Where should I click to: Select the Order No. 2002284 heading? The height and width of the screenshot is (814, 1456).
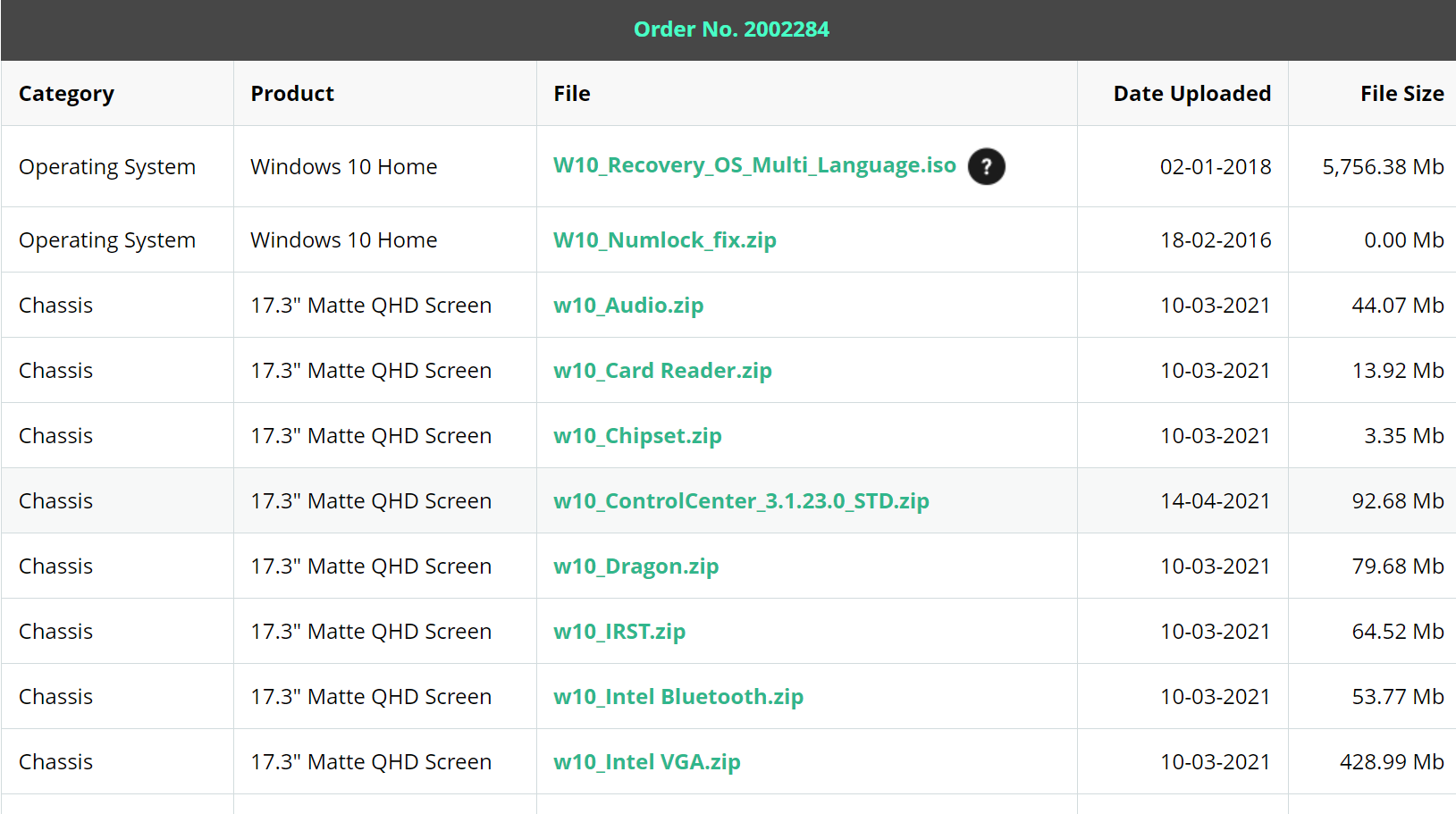731,29
